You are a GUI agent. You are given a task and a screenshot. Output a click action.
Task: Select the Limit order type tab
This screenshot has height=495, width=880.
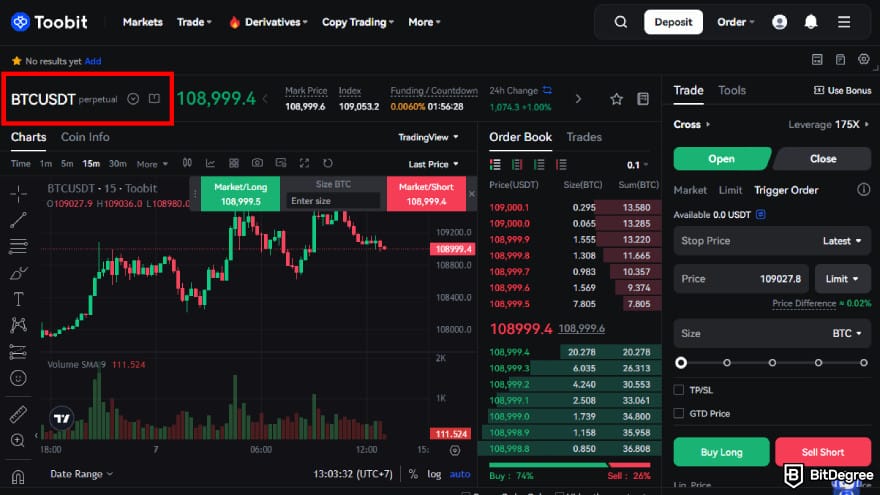click(x=730, y=190)
